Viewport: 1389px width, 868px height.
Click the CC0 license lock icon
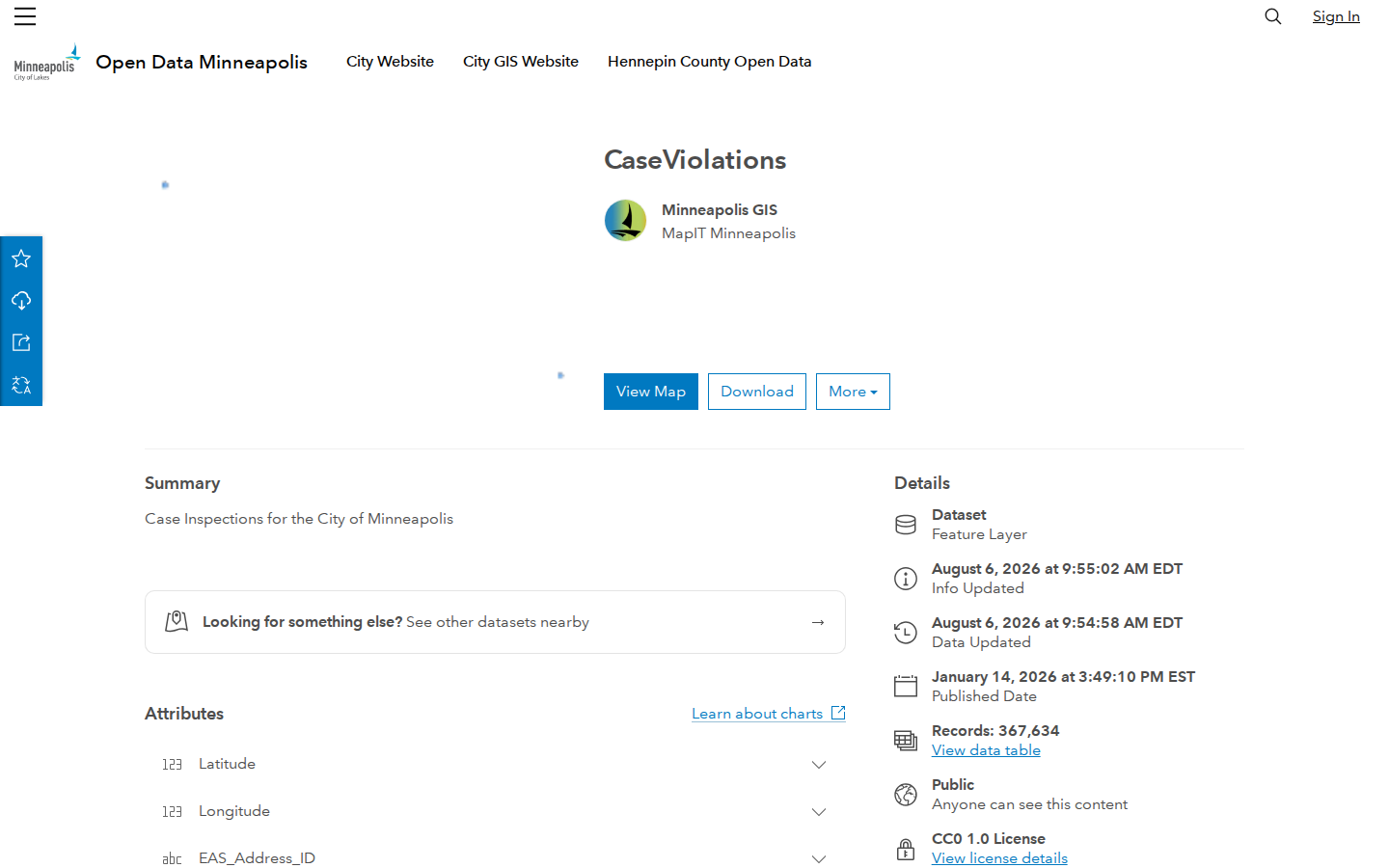coord(906,849)
